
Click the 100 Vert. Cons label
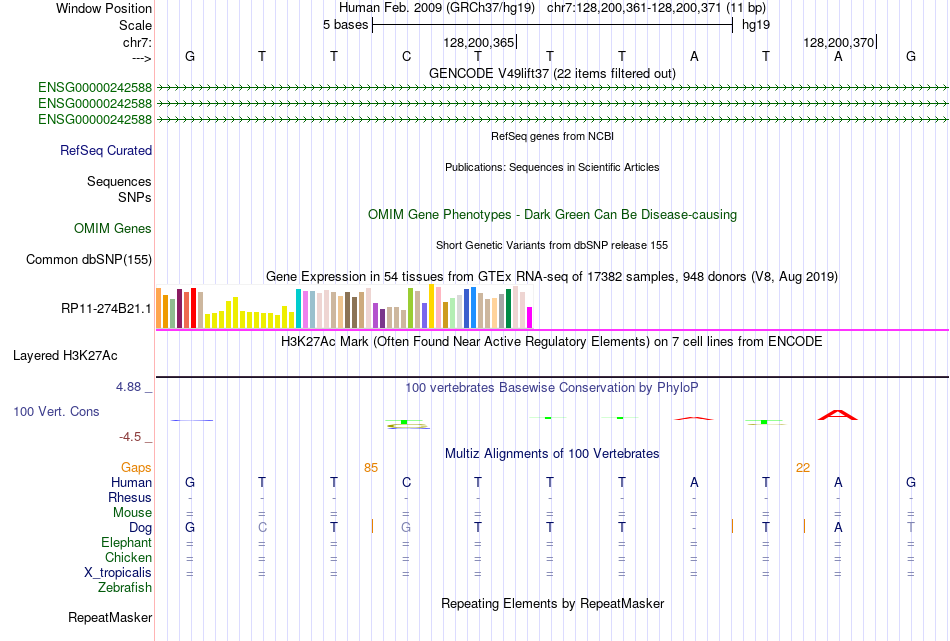pos(56,411)
